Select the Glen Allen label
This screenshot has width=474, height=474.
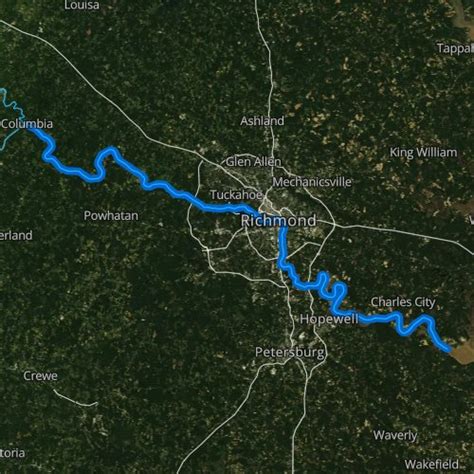click(254, 162)
